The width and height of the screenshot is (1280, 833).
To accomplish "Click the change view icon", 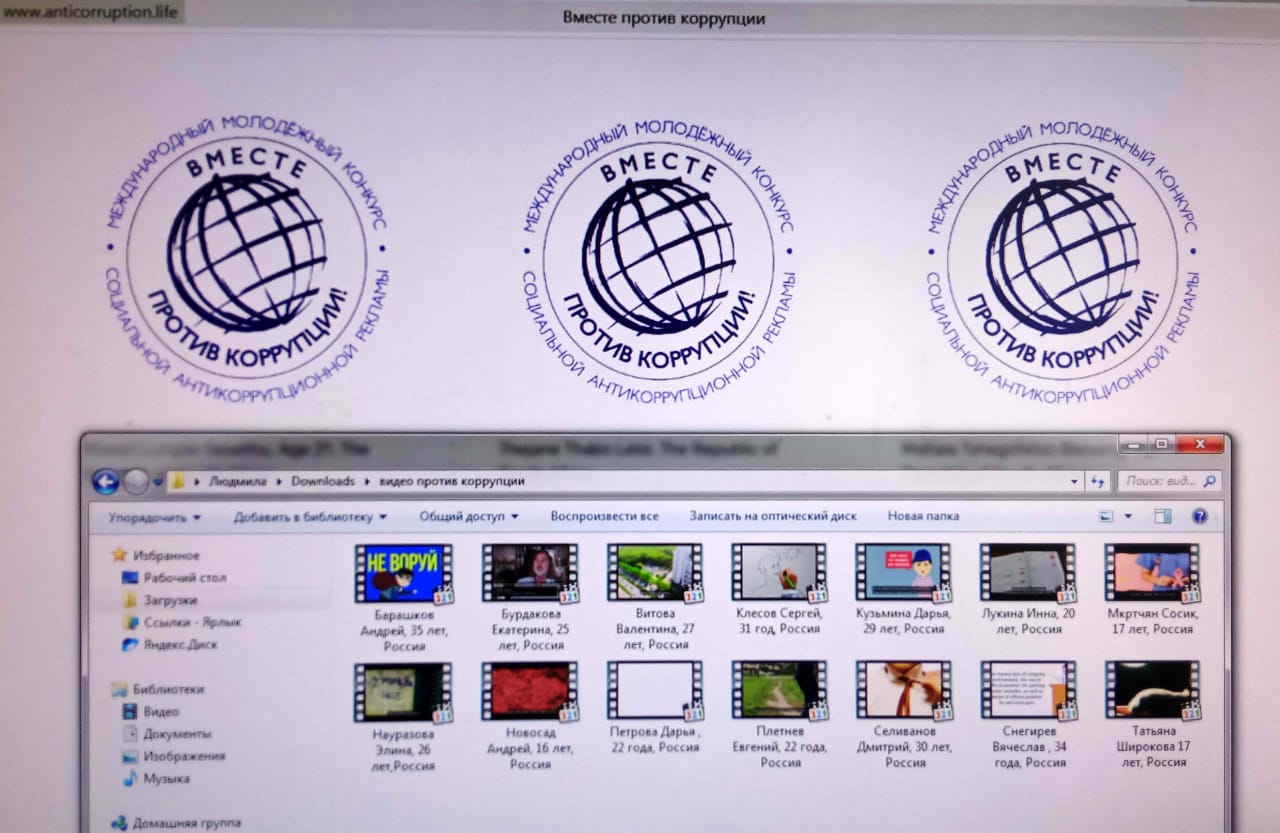I will click(1107, 517).
